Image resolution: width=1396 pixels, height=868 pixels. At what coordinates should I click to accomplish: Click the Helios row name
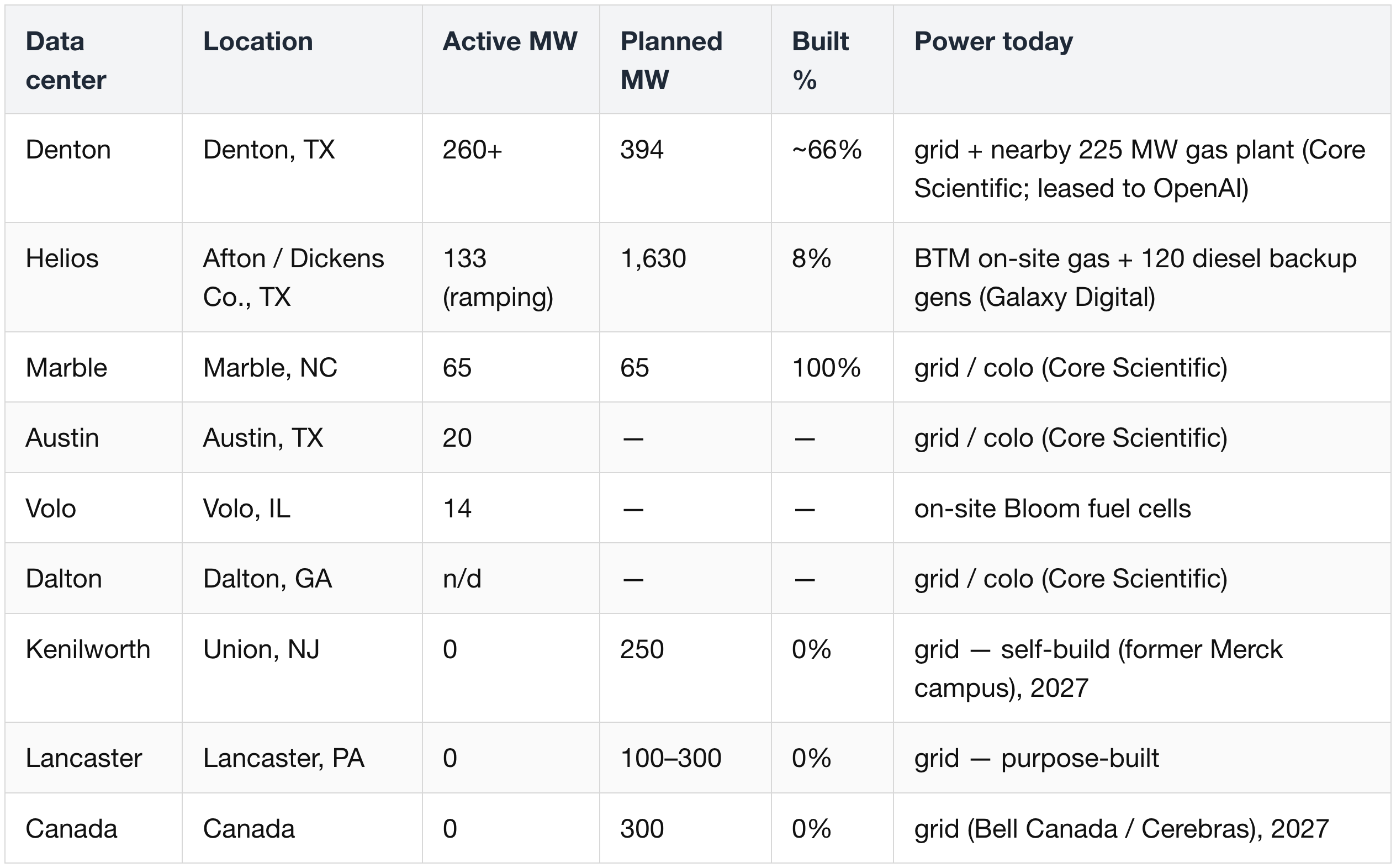[x=62, y=258]
